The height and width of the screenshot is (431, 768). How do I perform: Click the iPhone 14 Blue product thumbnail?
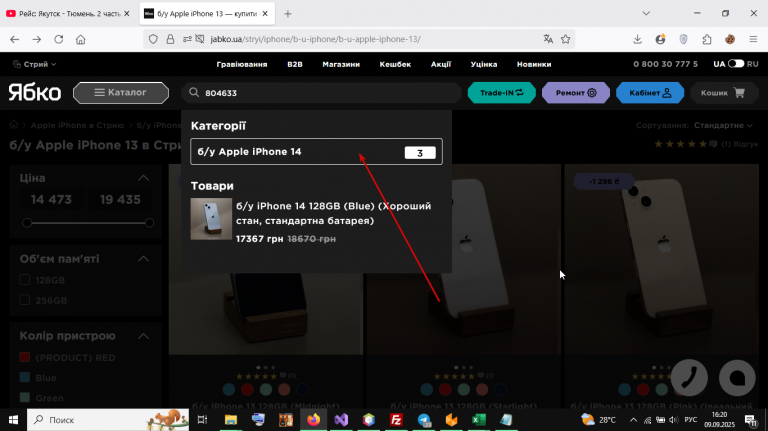[x=211, y=218]
